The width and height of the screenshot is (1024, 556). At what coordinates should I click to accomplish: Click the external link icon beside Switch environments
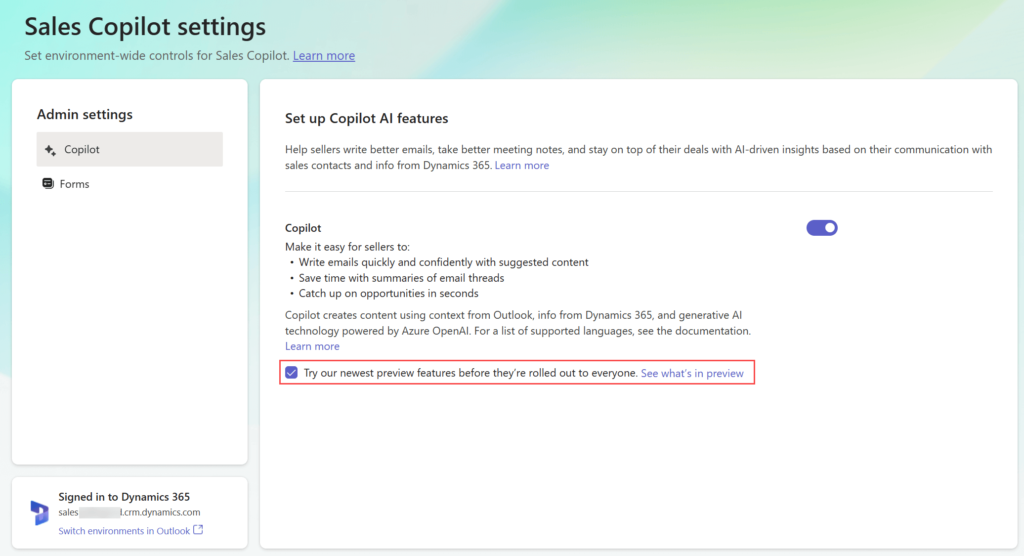pyautogui.click(x=198, y=530)
